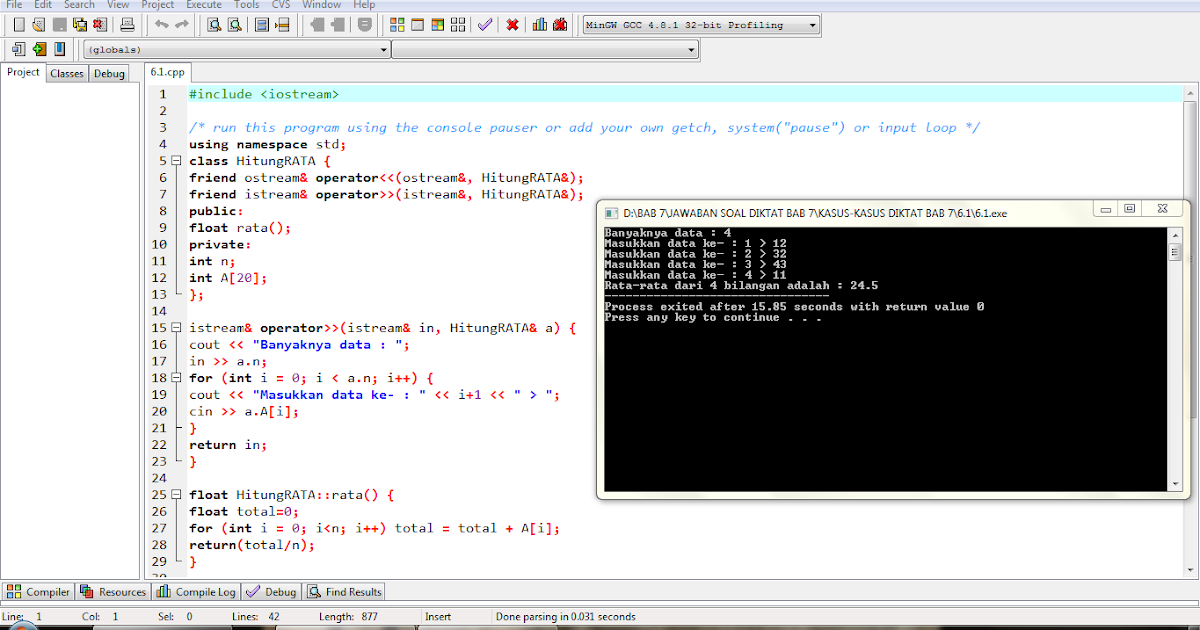Click the 'Insert' status bar indicator
This screenshot has height=630, width=1200.
[x=439, y=617]
